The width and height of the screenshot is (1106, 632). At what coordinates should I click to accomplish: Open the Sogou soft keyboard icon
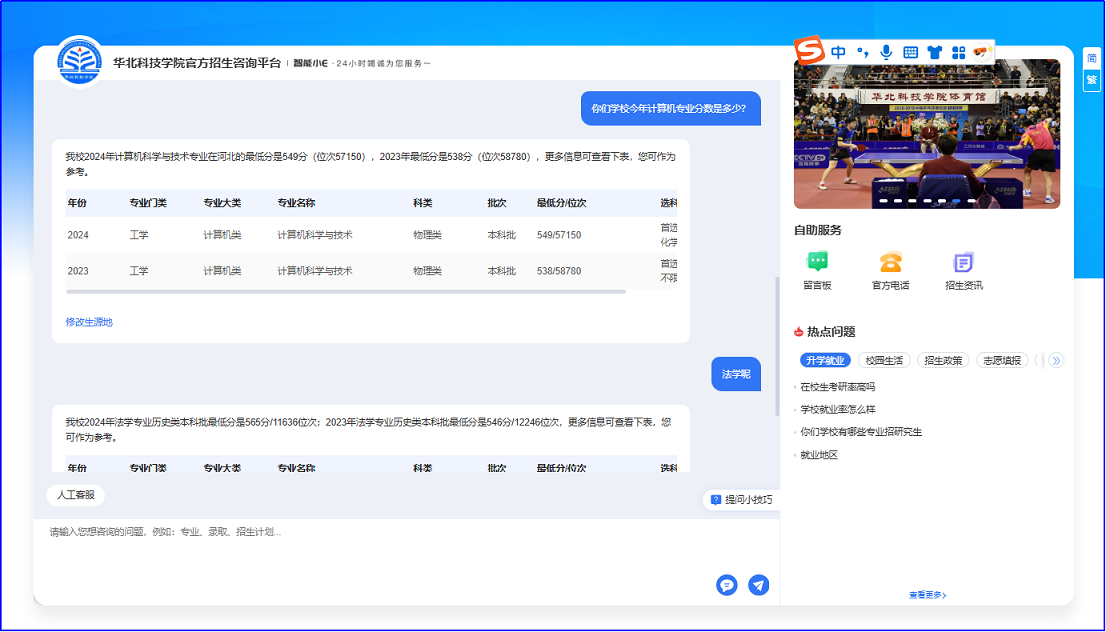point(910,52)
